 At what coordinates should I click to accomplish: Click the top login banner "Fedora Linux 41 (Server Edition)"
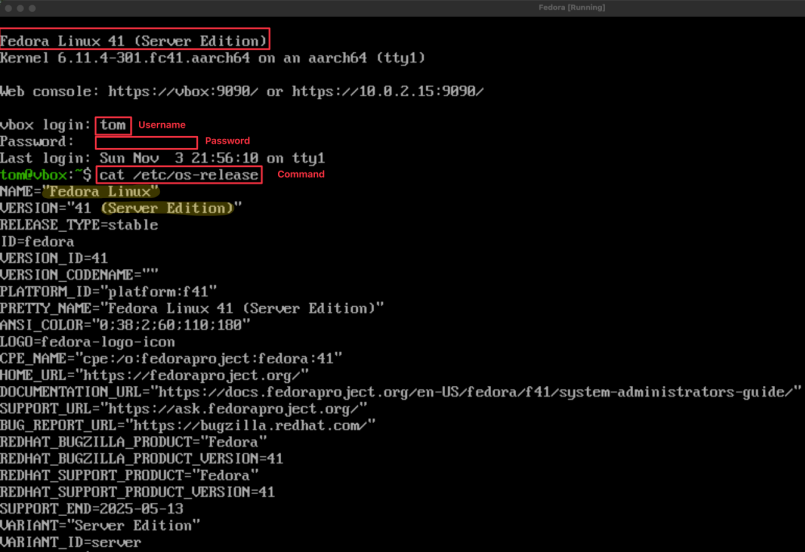134,41
